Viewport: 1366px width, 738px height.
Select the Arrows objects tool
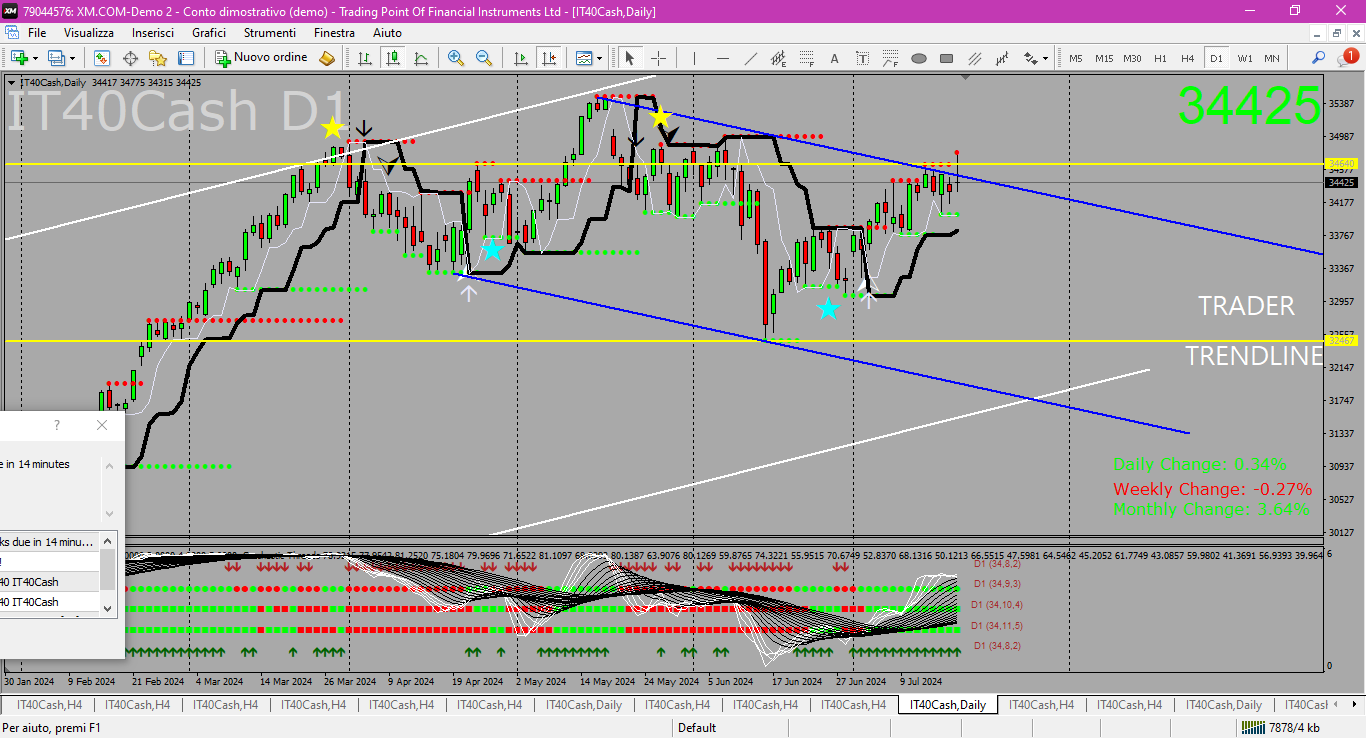[x=1030, y=58]
